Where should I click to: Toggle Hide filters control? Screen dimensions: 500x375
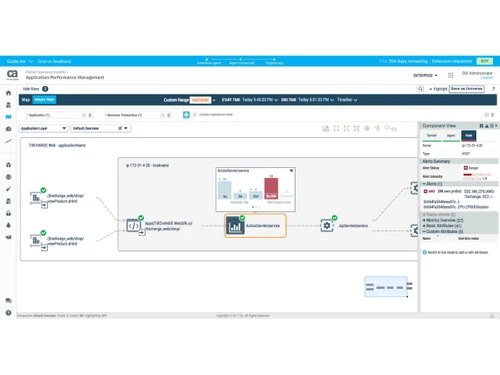click(x=31, y=89)
